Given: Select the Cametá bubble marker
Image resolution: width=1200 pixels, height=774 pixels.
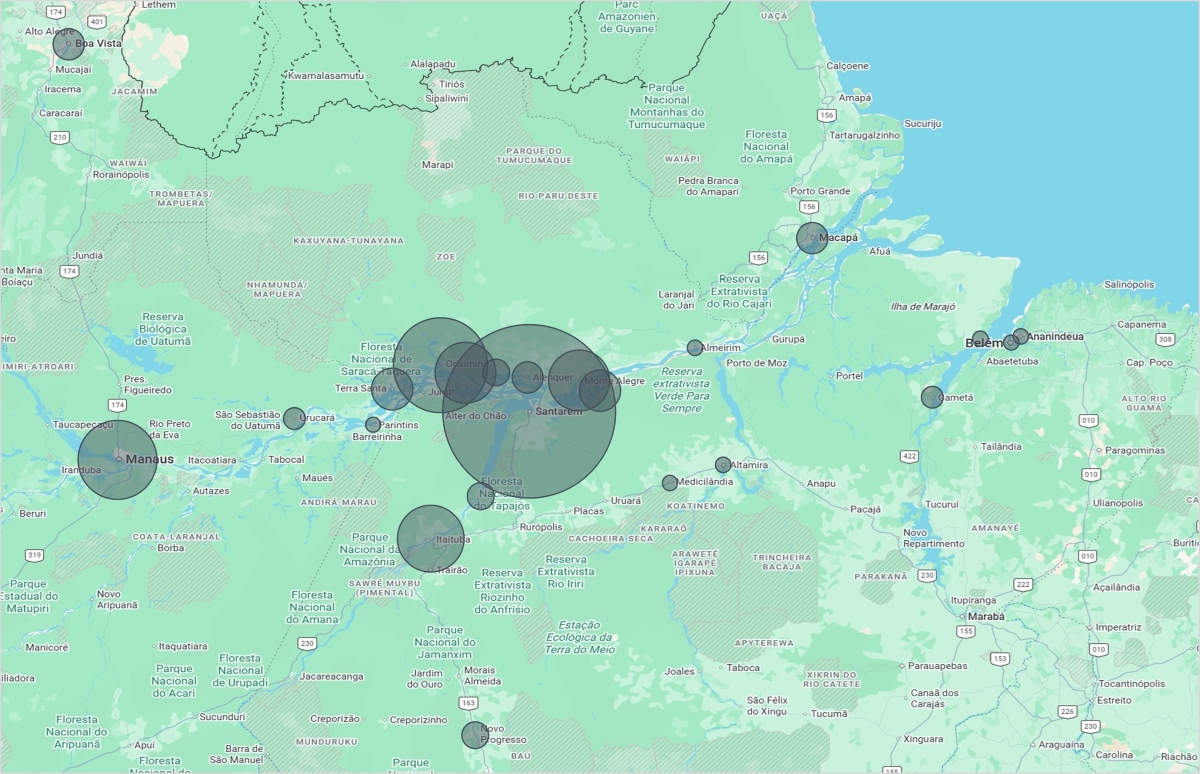Looking at the screenshot, I should (932, 397).
